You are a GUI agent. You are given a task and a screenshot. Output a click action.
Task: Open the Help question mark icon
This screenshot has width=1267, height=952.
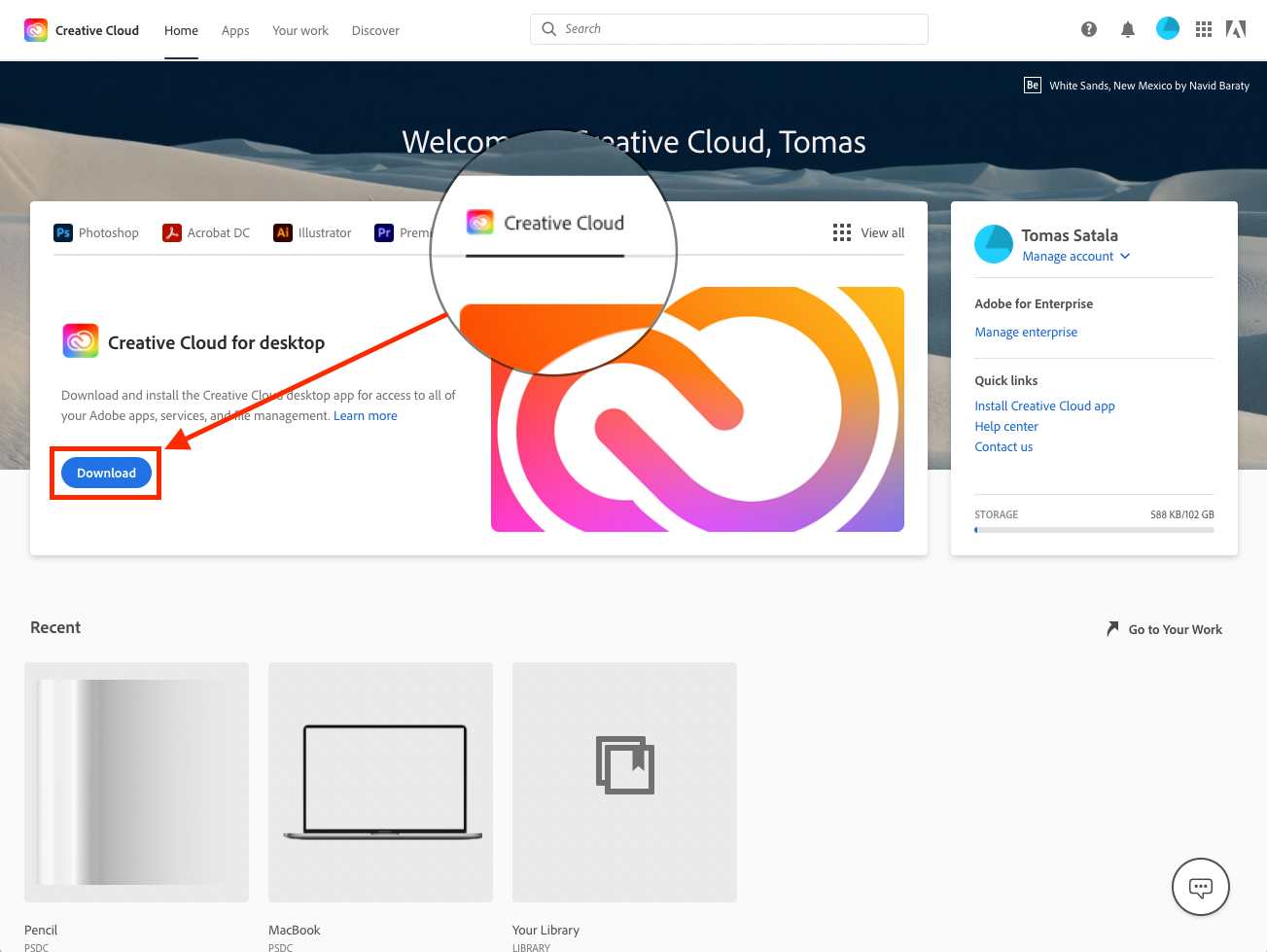(1089, 29)
